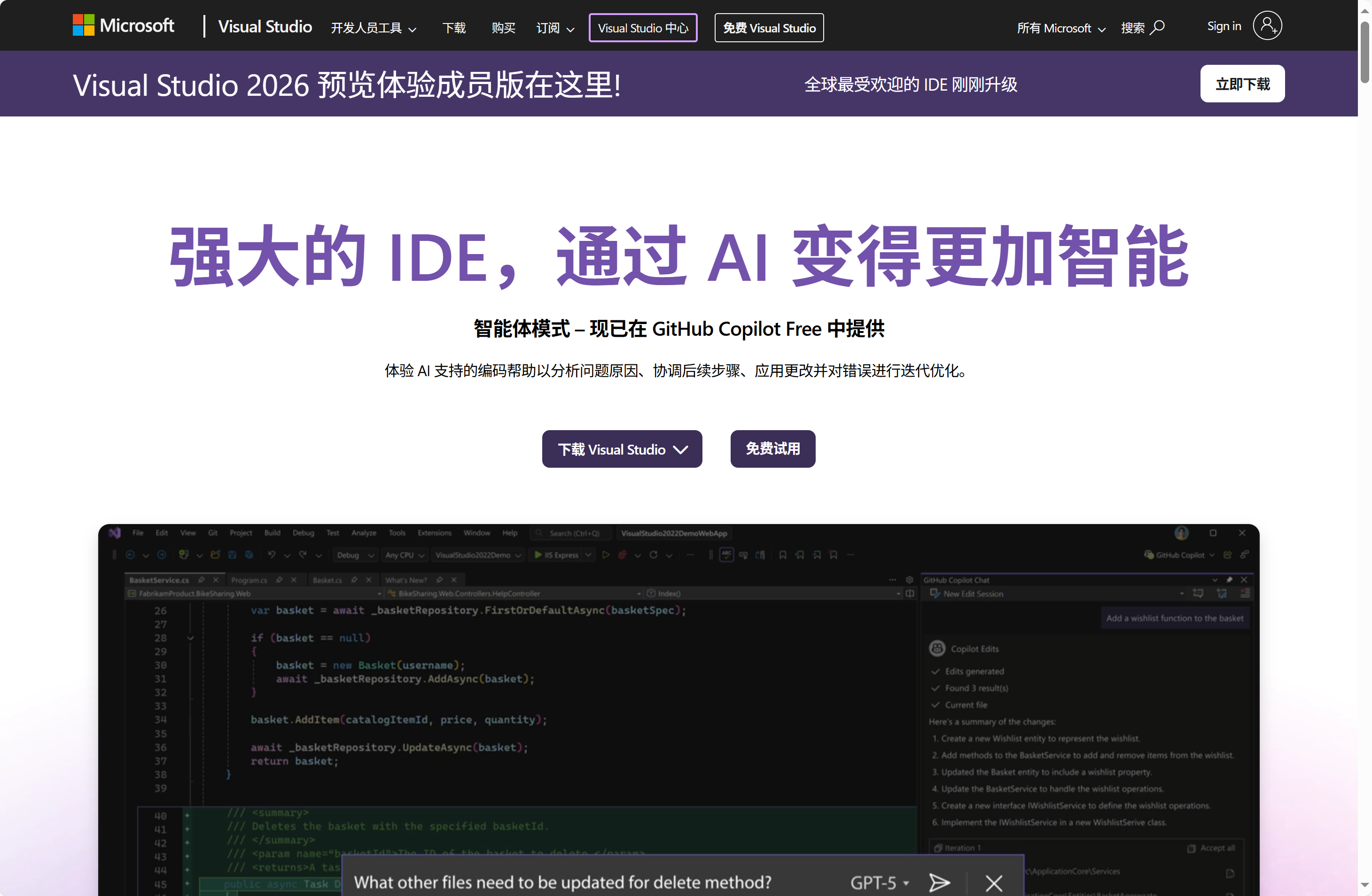Click the 免费 Visual Studio button

click(x=769, y=28)
